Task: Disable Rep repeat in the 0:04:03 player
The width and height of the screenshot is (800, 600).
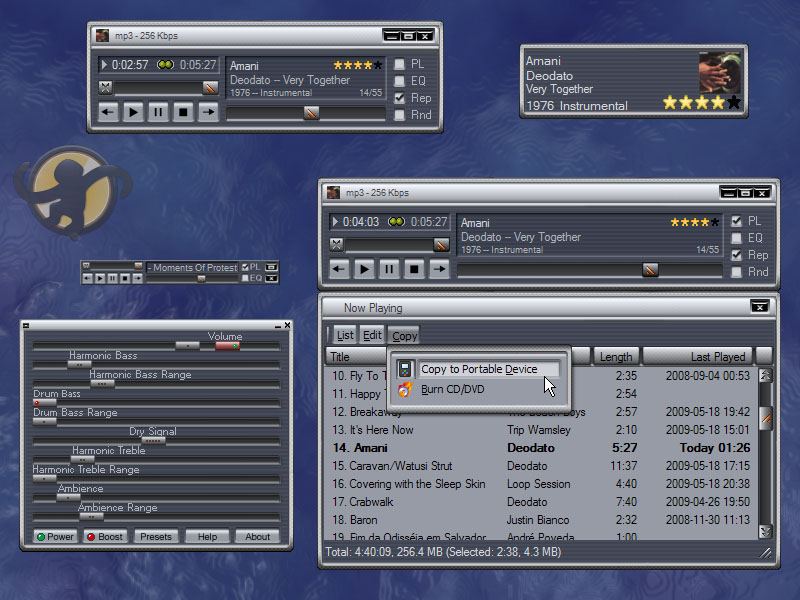Action: point(736,255)
